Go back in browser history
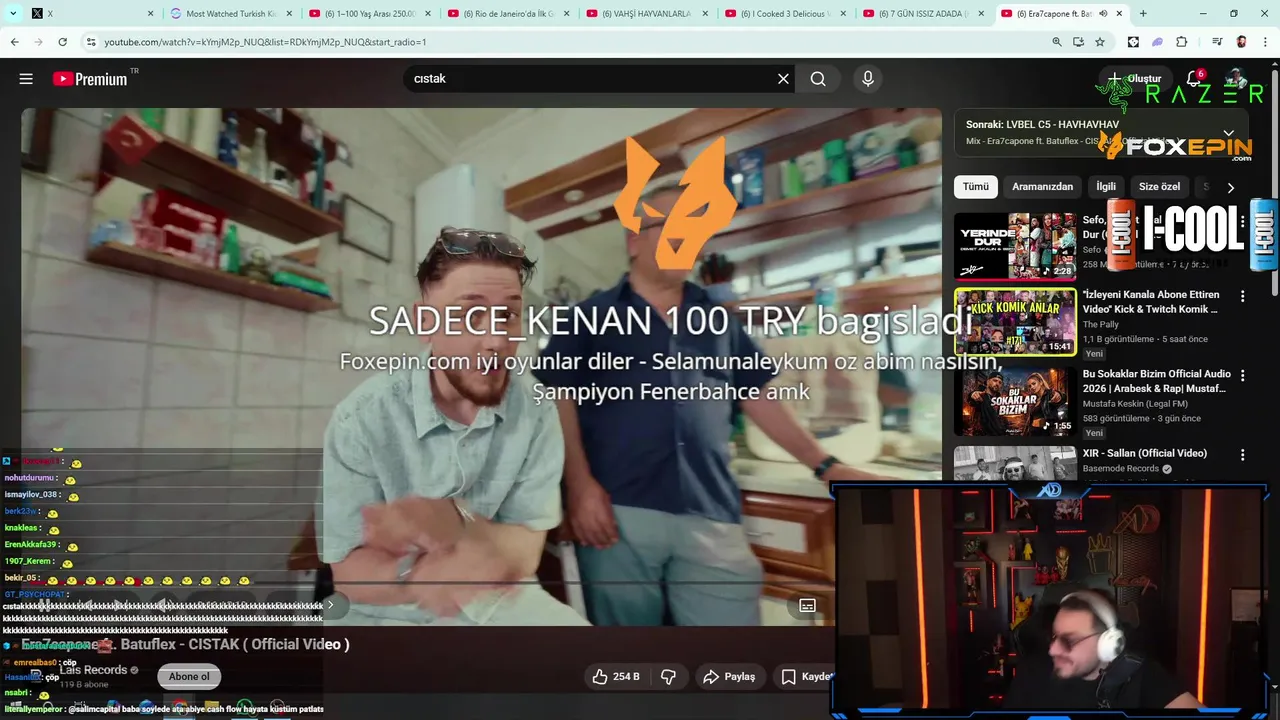Viewport: 1280px width, 720px height. pyautogui.click(x=14, y=42)
